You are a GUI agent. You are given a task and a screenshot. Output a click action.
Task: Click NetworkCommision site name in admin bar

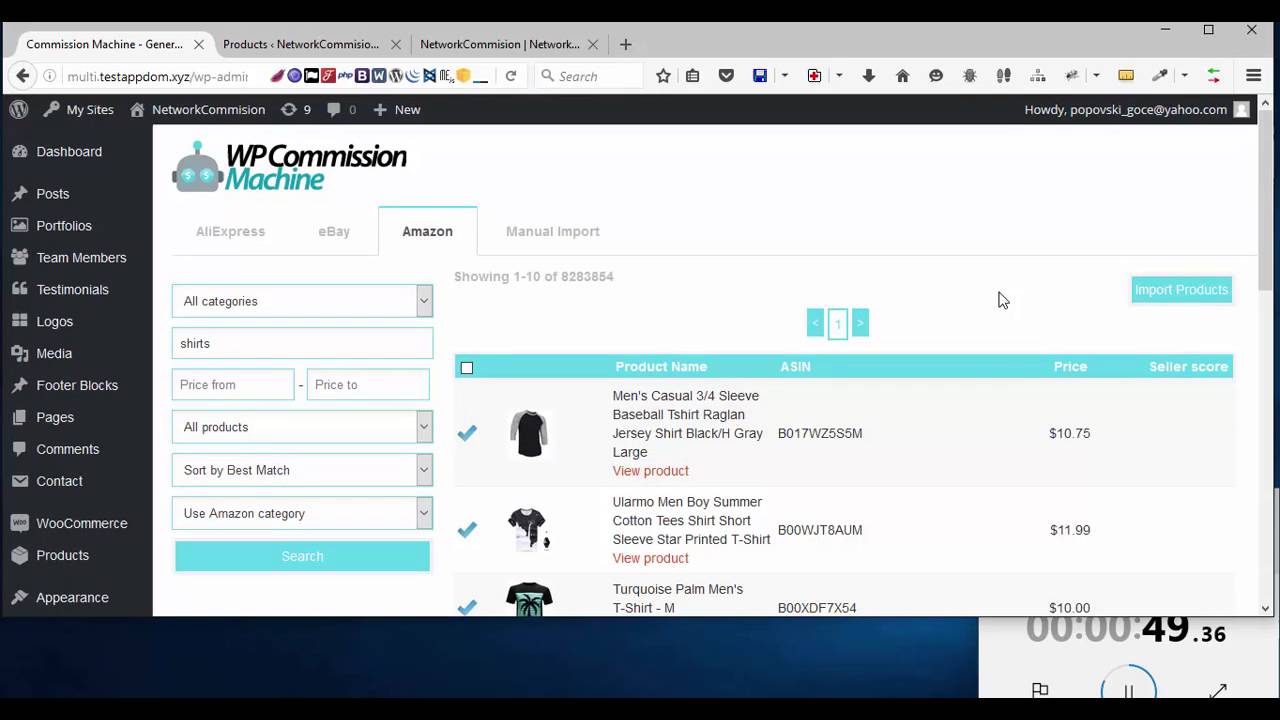click(x=198, y=109)
